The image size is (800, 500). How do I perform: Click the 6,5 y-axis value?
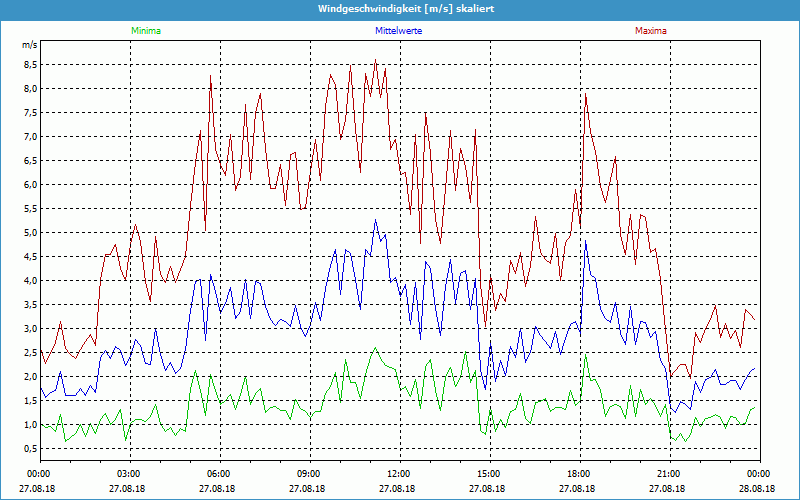30,161
